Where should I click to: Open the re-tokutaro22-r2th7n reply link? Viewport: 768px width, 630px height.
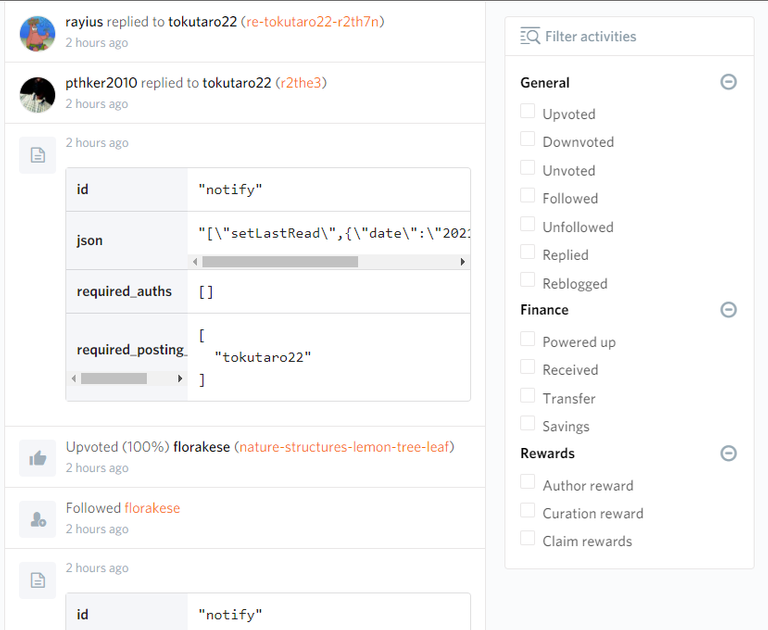tap(314, 21)
